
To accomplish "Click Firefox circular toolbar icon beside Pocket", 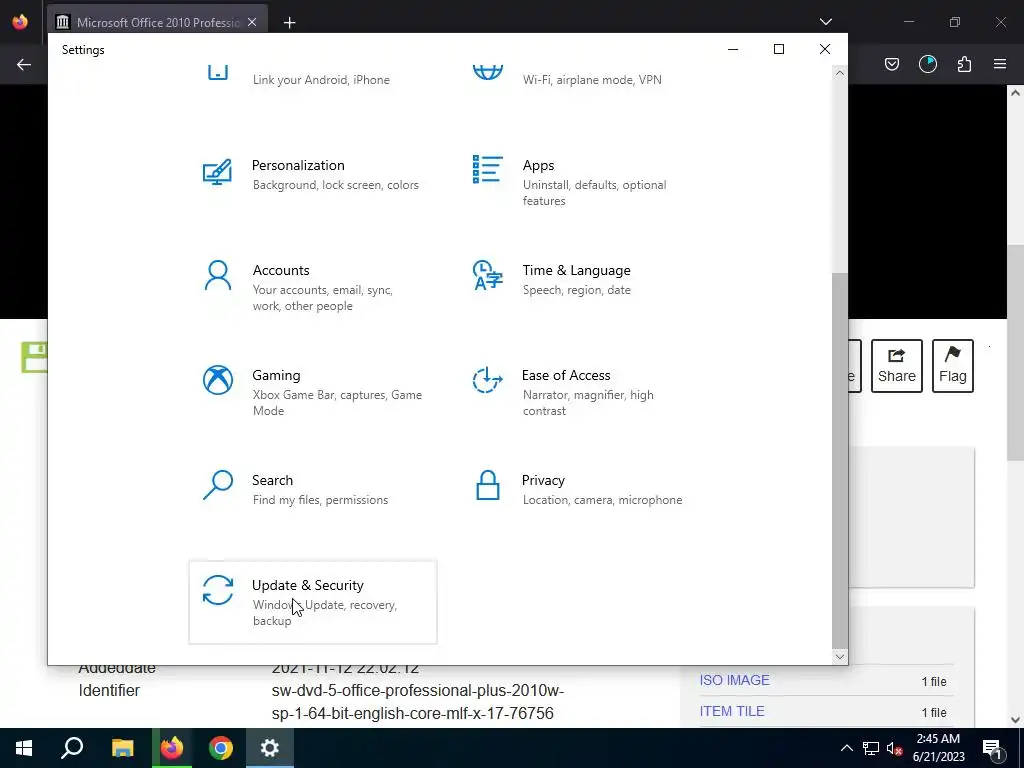I will tap(928, 64).
